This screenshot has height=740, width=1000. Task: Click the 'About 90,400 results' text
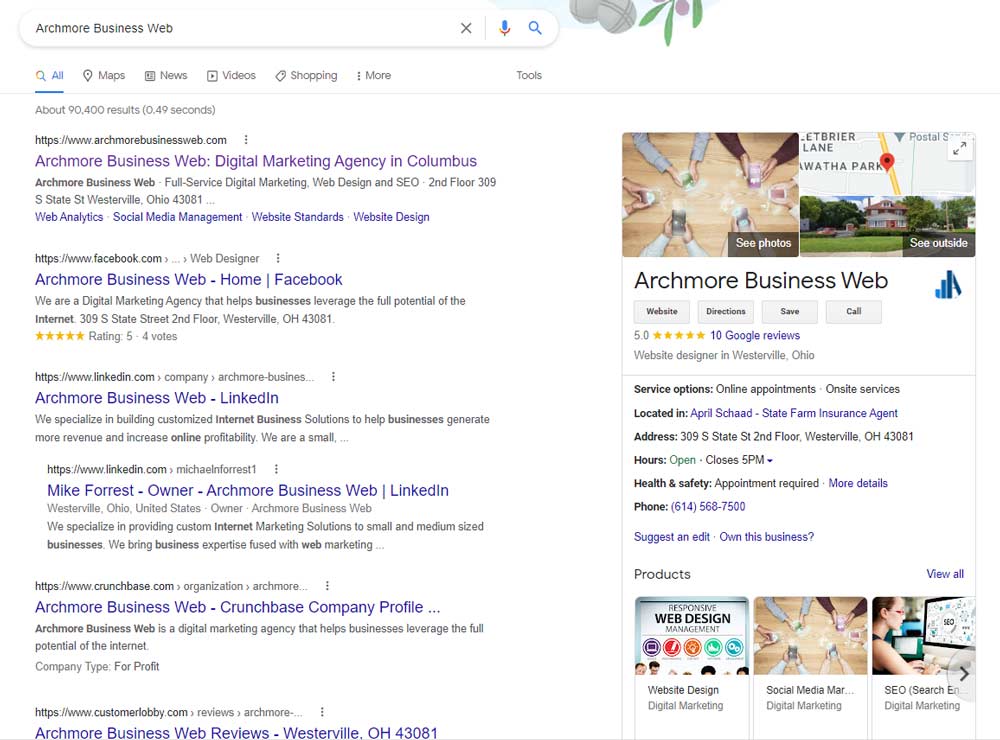click(125, 110)
